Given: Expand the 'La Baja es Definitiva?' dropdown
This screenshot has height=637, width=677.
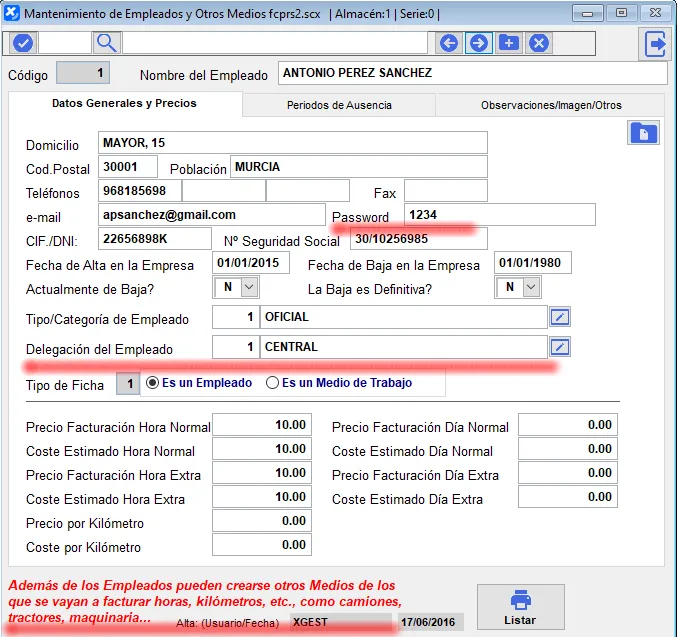Looking at the screenshot, I should pos(530,287).
